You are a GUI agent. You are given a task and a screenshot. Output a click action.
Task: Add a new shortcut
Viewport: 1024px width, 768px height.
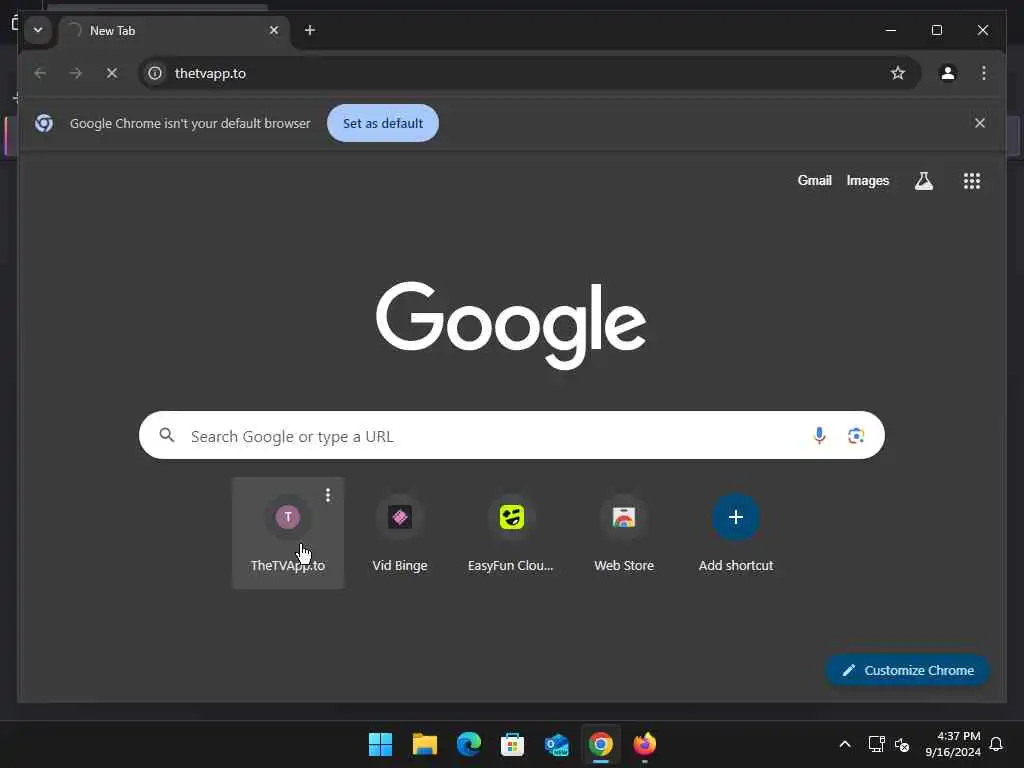click(736, 533)
